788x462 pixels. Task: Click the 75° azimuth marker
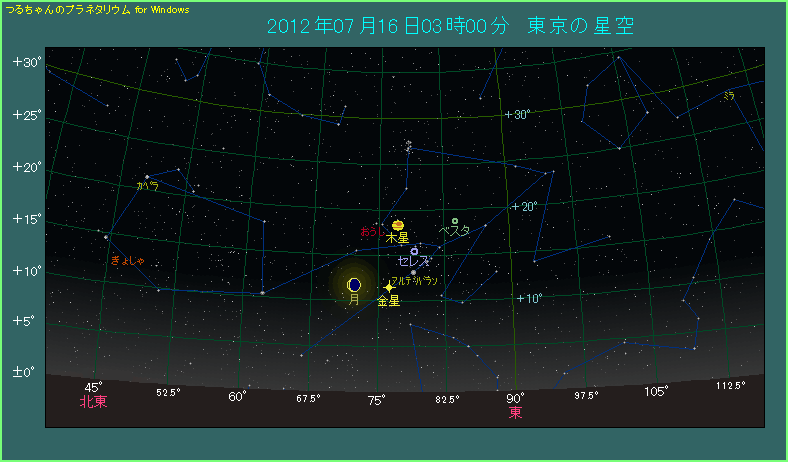[376, 398]
